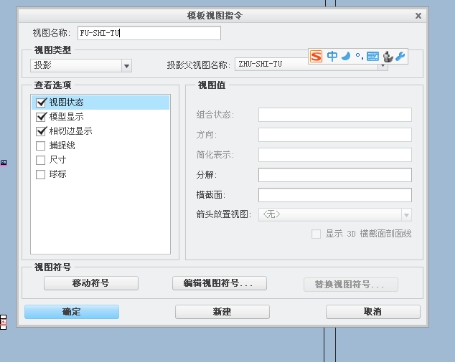Toggle the 中 Chinese input mode icon
The height and width of the screenshot is (363, 455).
[332, 56]
